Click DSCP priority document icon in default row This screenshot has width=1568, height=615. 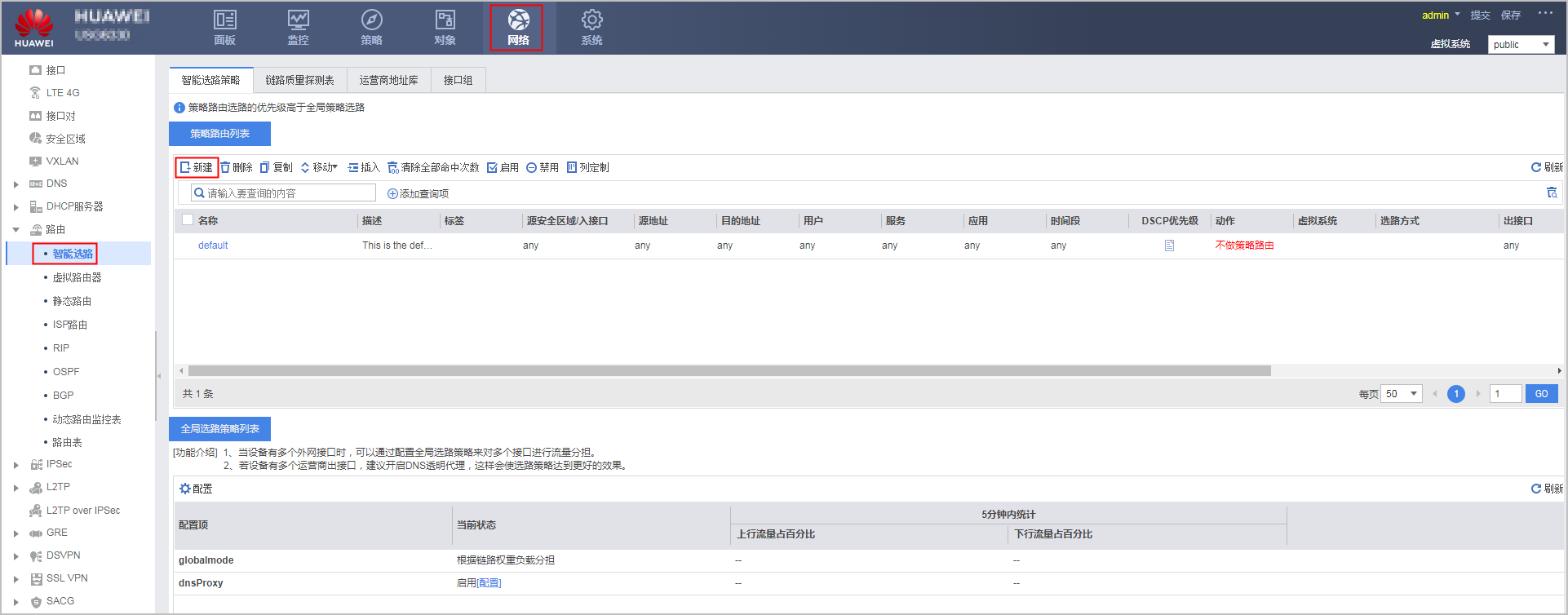1169,246
